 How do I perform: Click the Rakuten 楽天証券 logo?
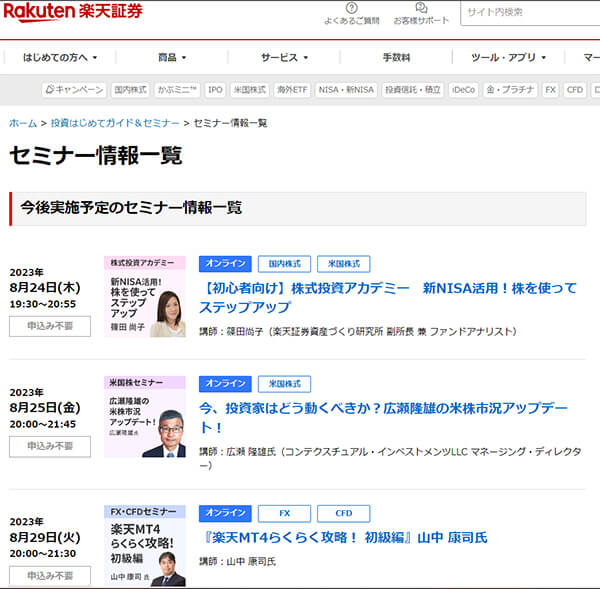(x=73, y=11)
